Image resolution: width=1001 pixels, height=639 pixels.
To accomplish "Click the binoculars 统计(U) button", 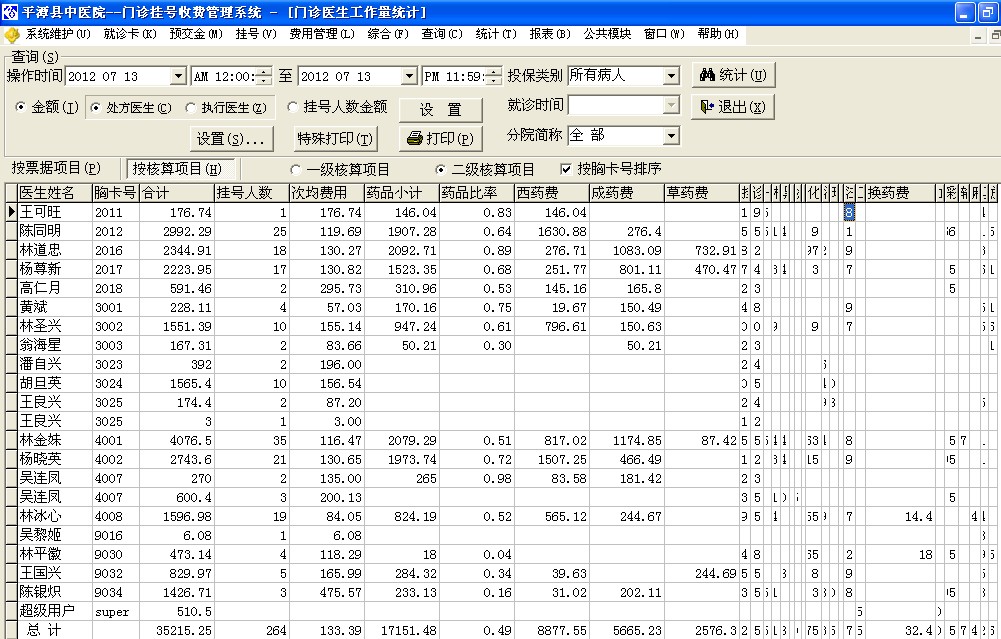I will [x=734, y=75].
